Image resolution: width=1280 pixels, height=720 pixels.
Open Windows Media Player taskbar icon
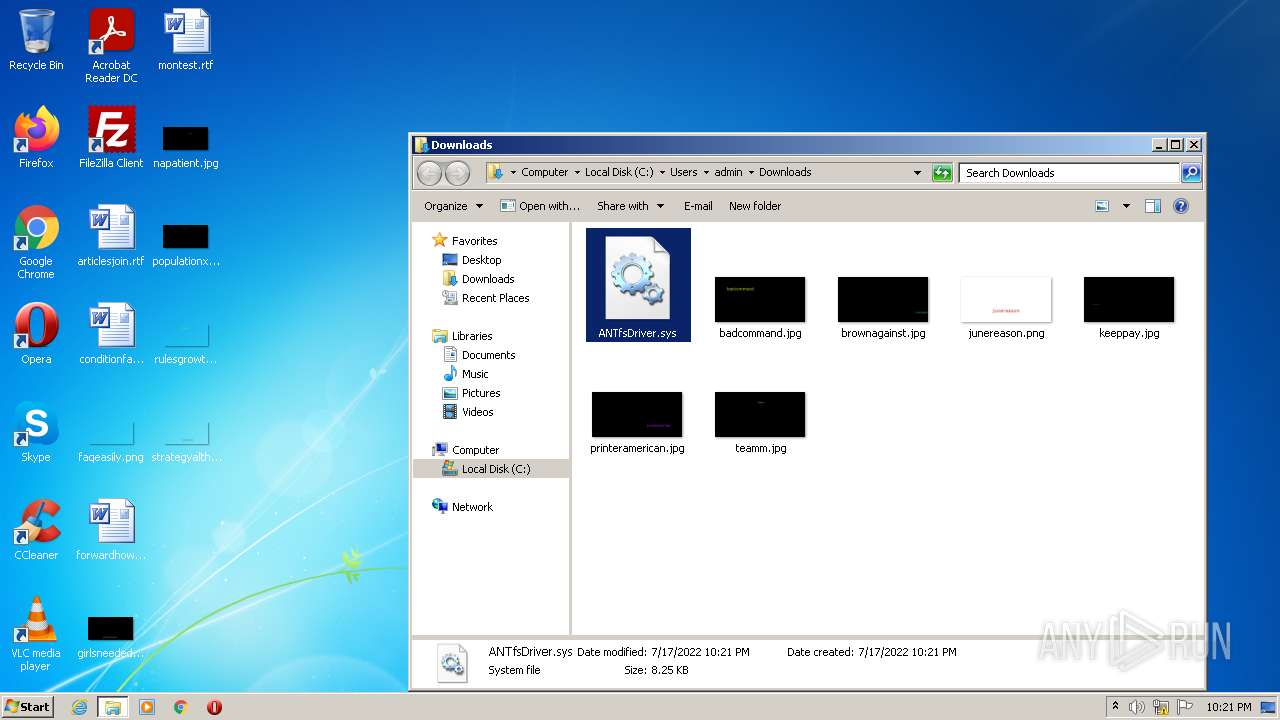tap(147, 707)
